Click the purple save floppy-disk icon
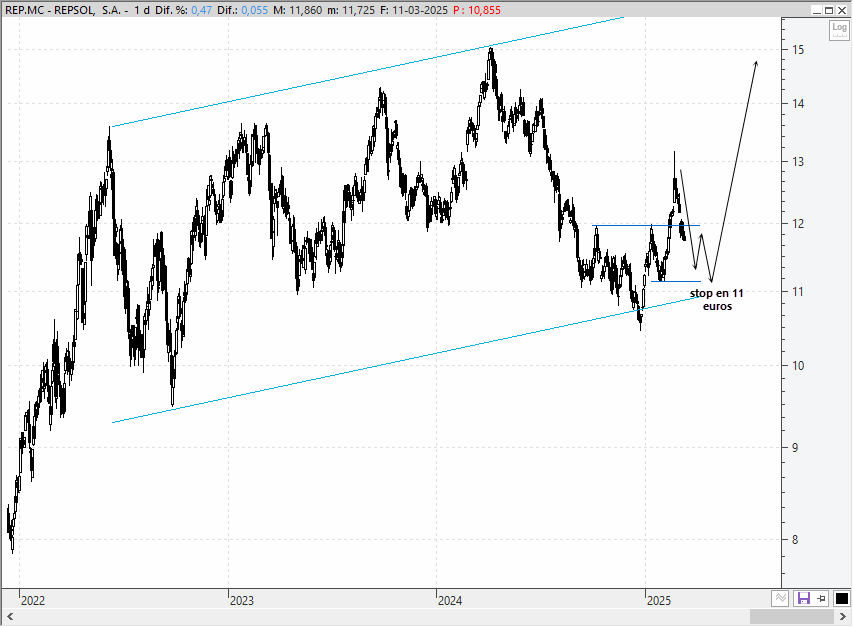 pos(803,599)
